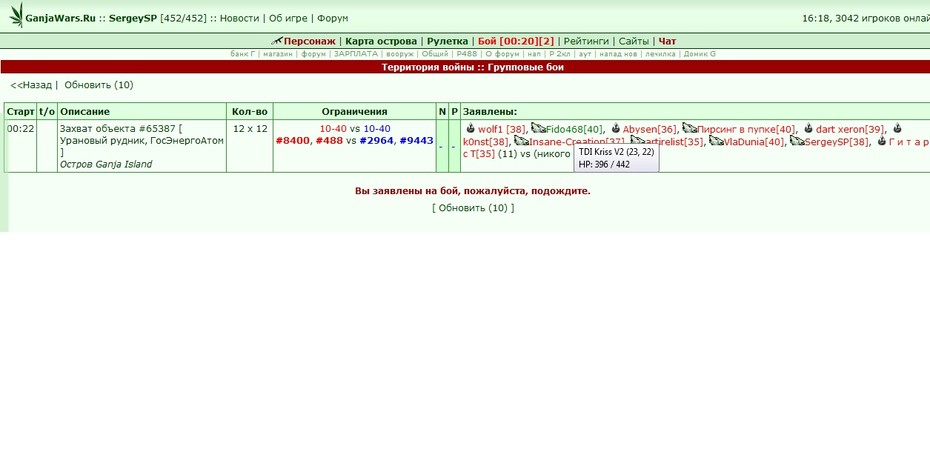Screen dimensions: 930x455
Task: Click the syndicate icon next to Fido468[40]
Action: pyautogui.click(x=538, y=128)
